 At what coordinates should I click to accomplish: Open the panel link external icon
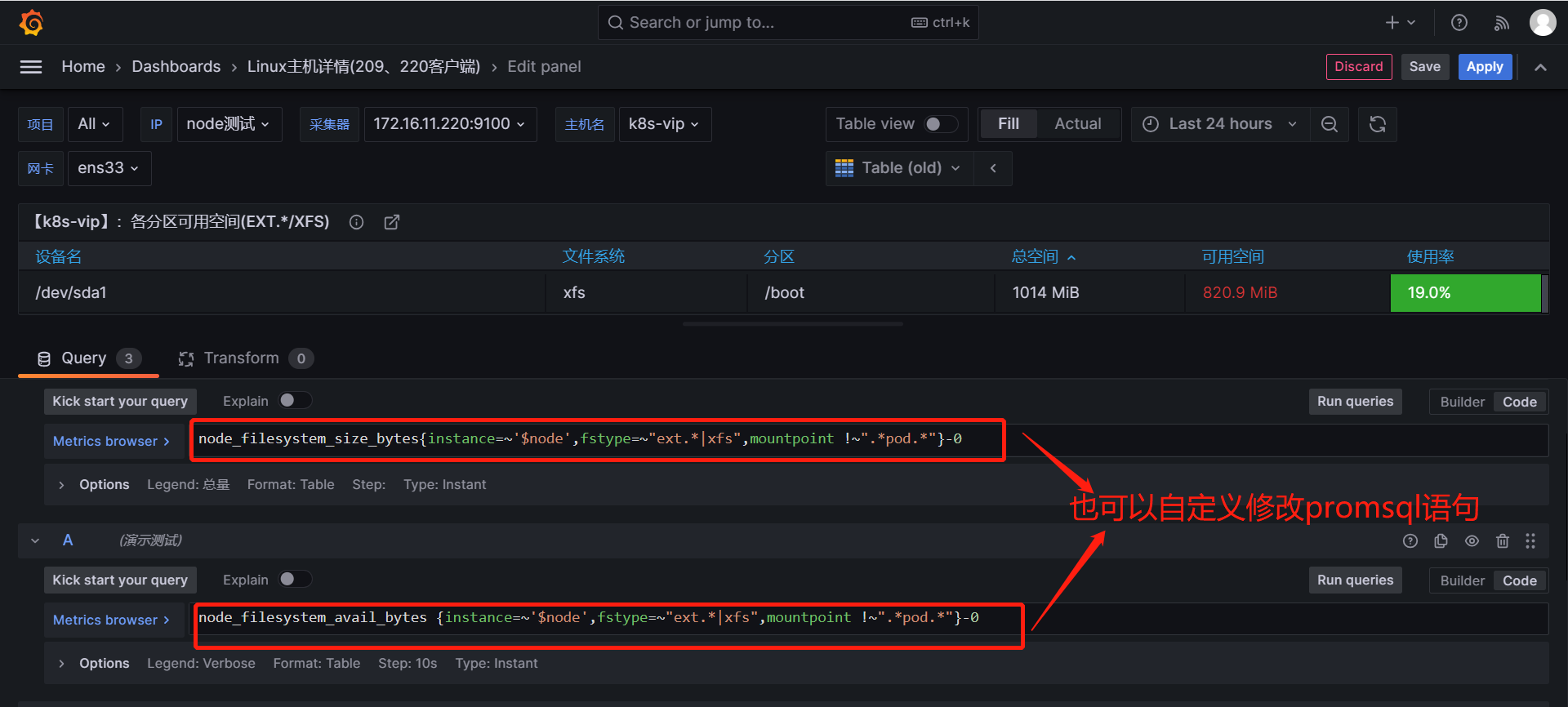(392, 222)
